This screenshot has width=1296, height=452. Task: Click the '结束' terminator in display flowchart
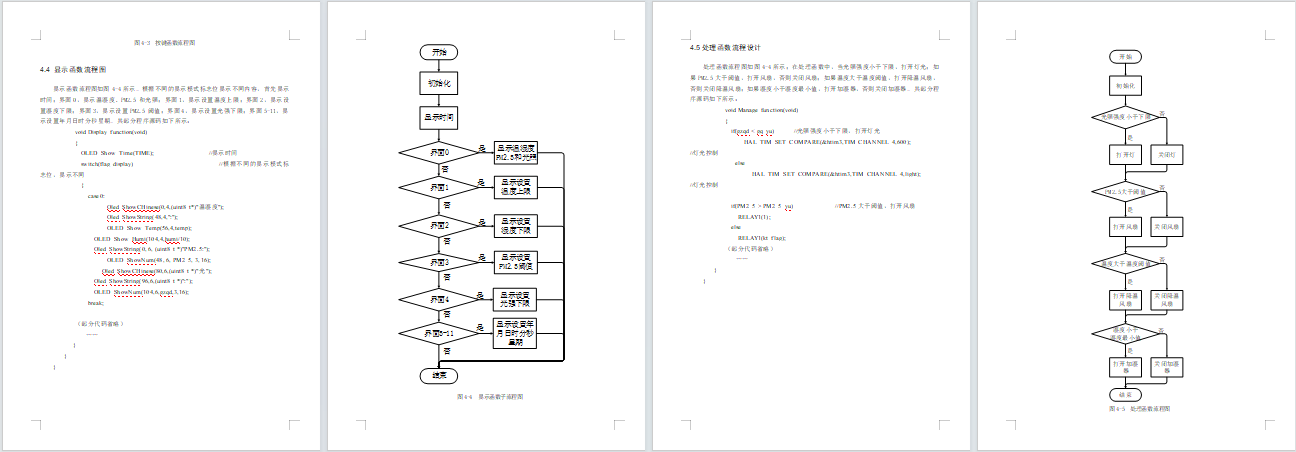point(438,375)
